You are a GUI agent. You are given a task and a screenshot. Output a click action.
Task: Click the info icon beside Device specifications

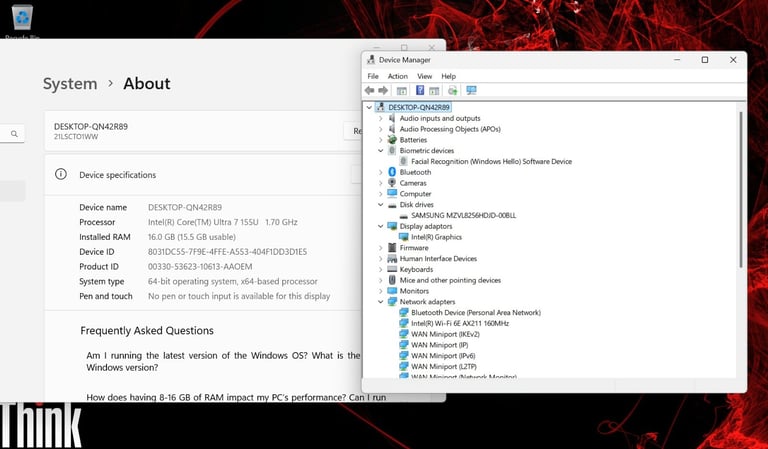pyautogui.click(x=61, y=174)
